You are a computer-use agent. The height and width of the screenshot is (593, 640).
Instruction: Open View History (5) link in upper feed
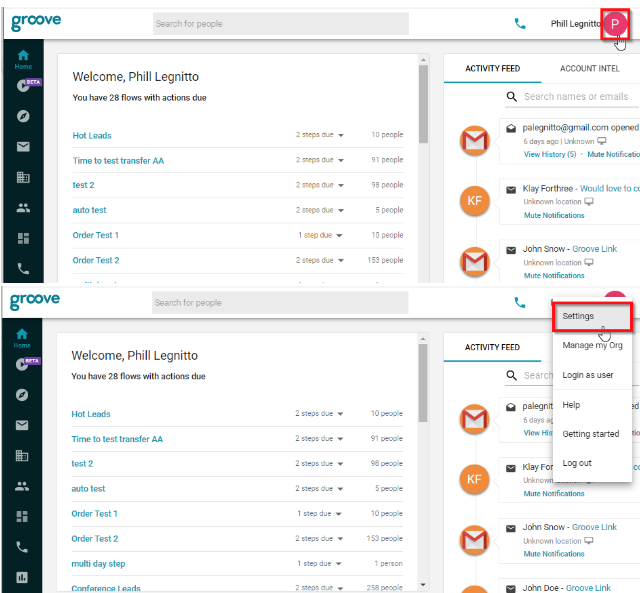click(x=550, y=154)
